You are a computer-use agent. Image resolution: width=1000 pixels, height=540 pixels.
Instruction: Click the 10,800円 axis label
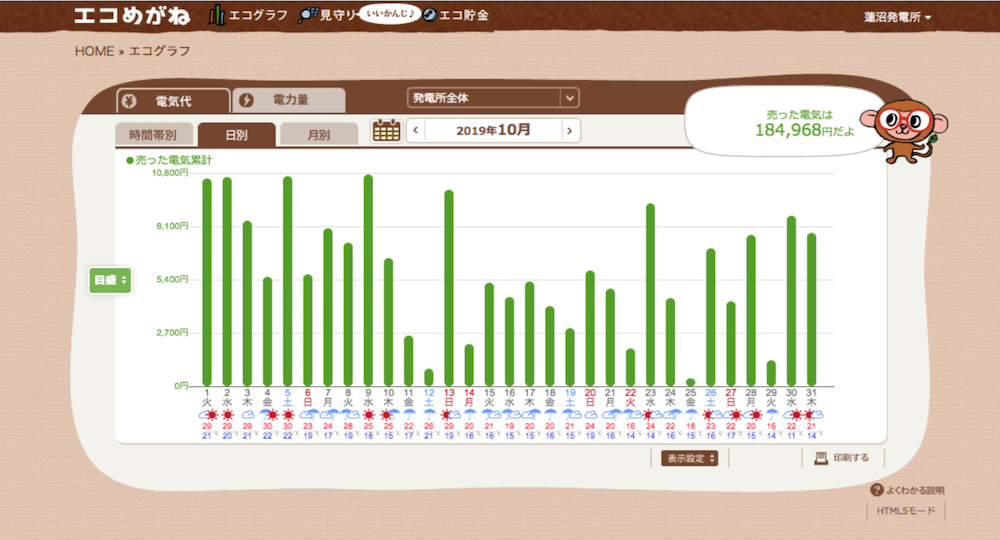[170, 173]
